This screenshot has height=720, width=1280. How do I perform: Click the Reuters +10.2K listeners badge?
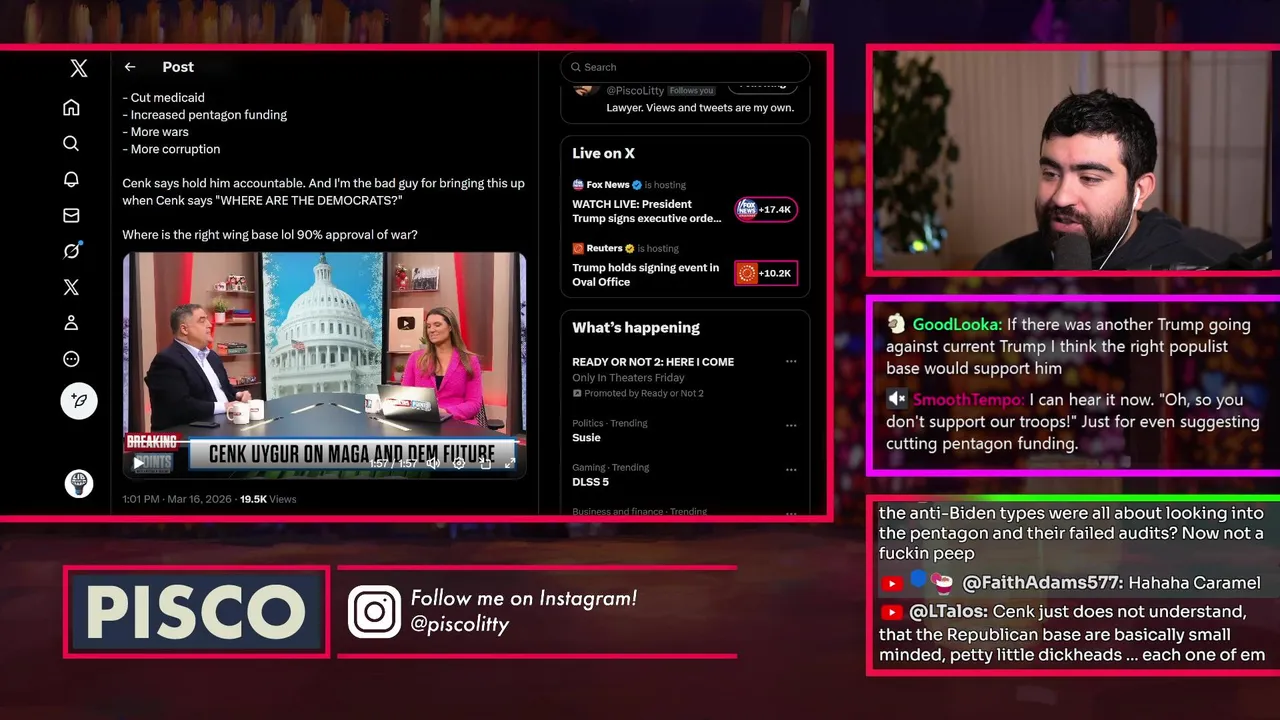pyautogui.click(x=766, y=273)
